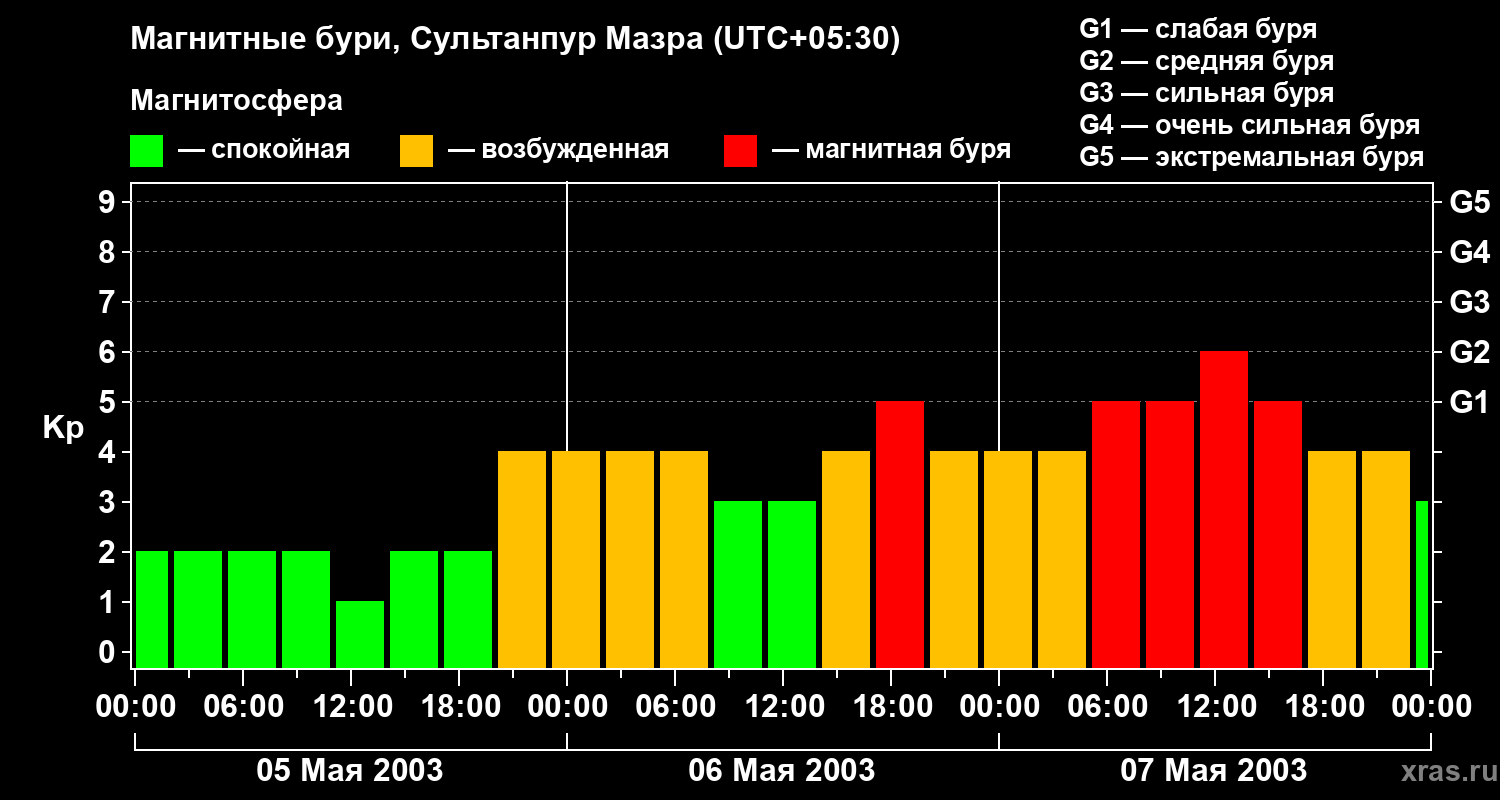Select the Kp 6 red bar on 07 Мая
Image resolution: width=1500 pixels, height=800 pixels.
tap(1224, 510)
